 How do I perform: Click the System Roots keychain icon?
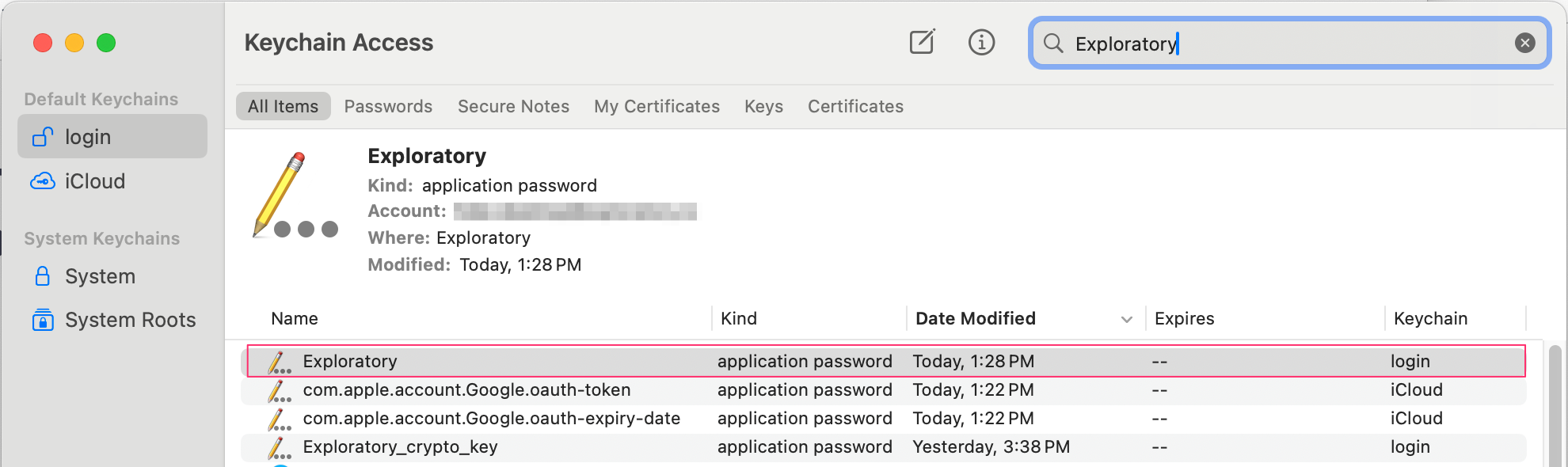tap(43, 320)
